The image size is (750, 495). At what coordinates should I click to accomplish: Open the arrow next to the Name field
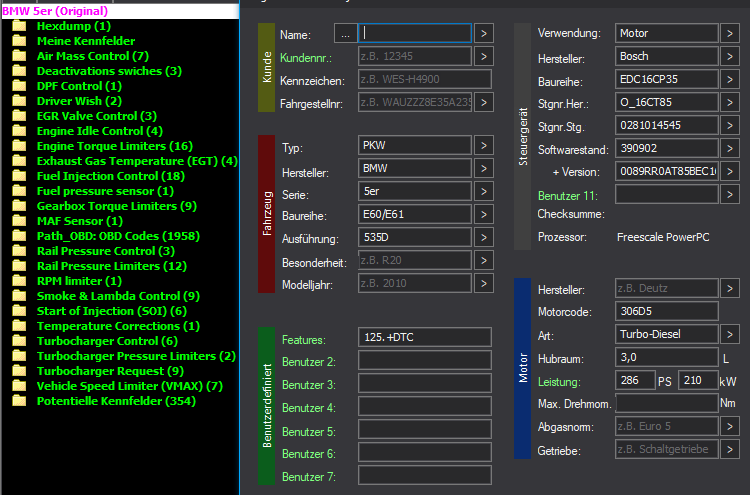tap(484, 33)
